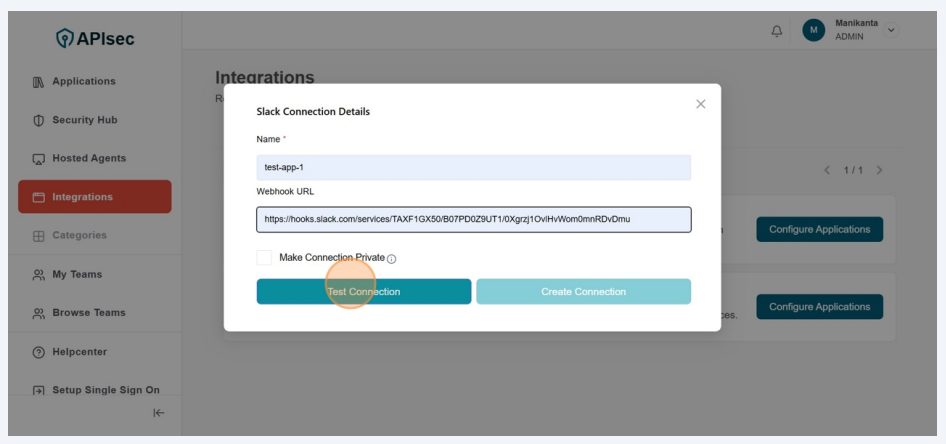Click the notification bell icon
Screen dimensions: 946x444
click(777, 30)
